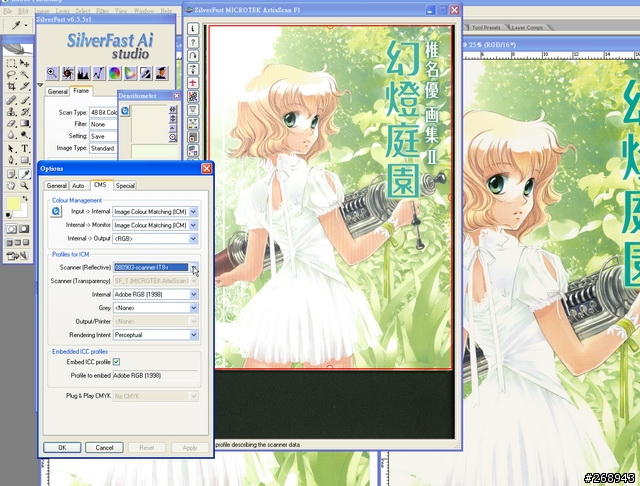
Task: Switch to full screen with menu bar mode
Action: 17,242
